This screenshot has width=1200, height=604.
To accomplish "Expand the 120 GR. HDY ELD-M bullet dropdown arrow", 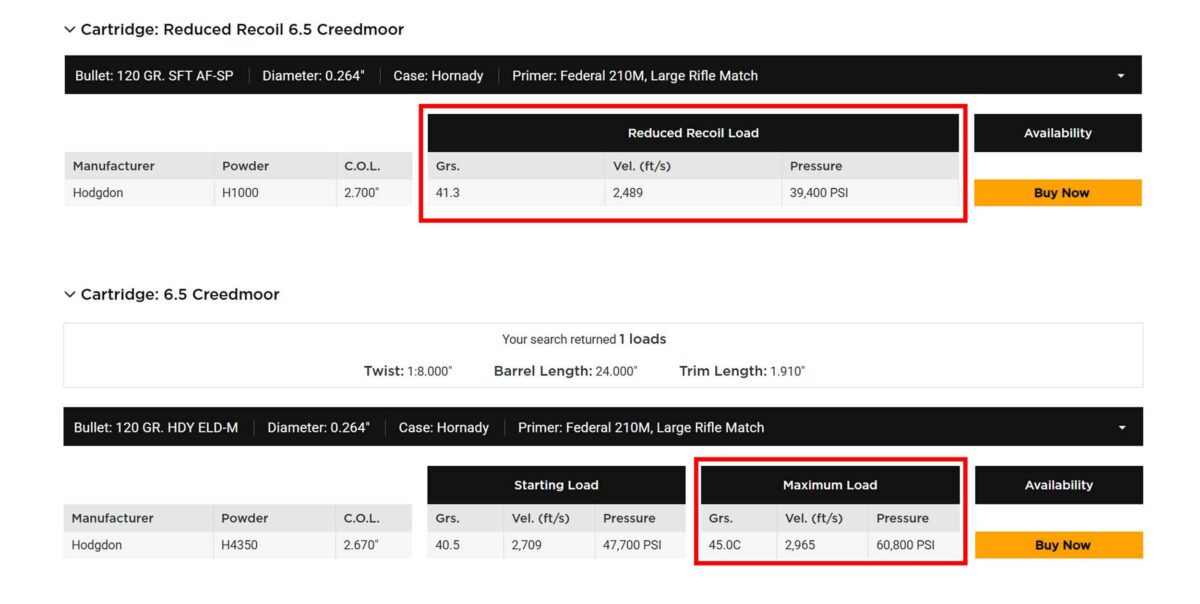I will click(1121, 428).
